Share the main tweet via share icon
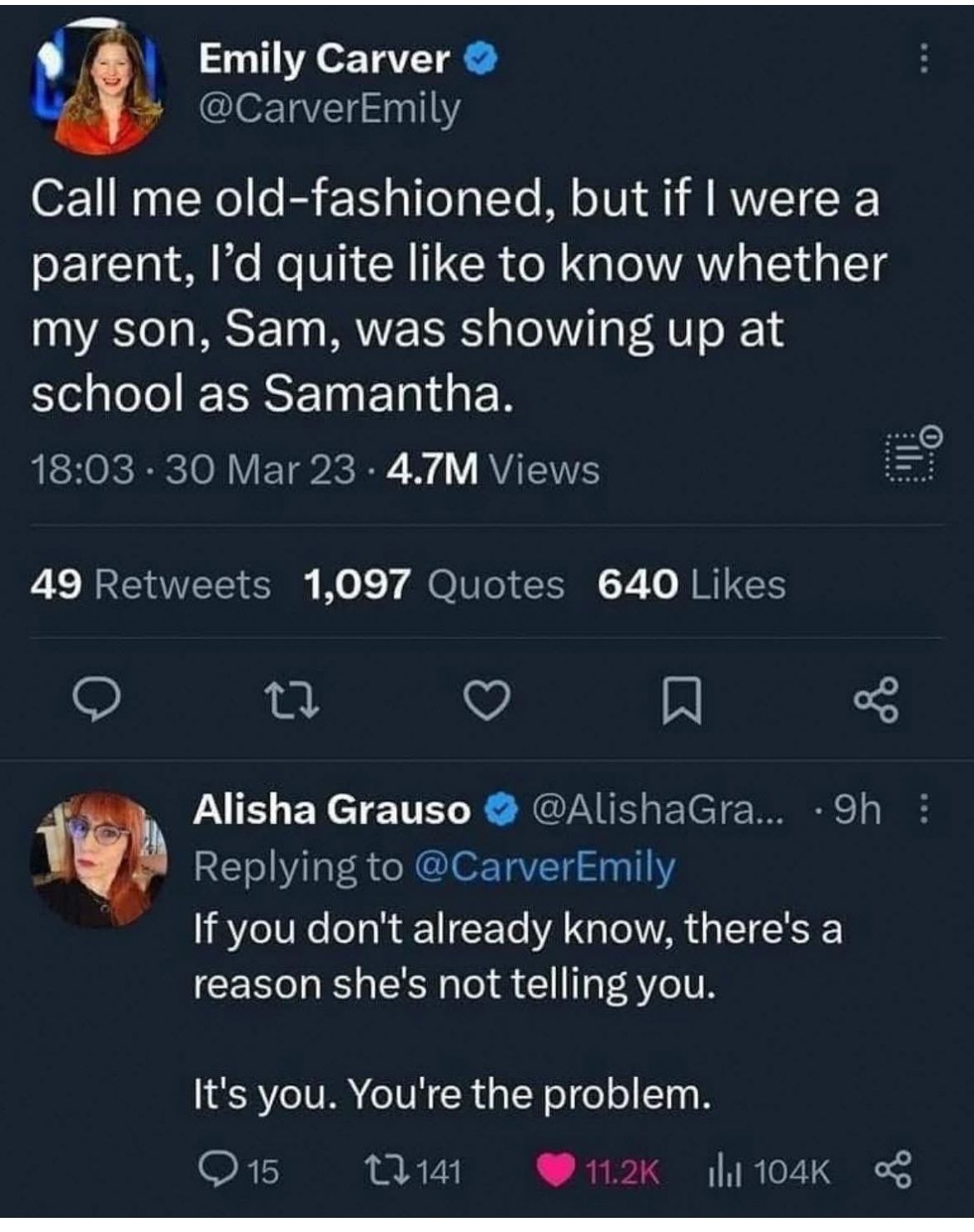 (876, 700)
